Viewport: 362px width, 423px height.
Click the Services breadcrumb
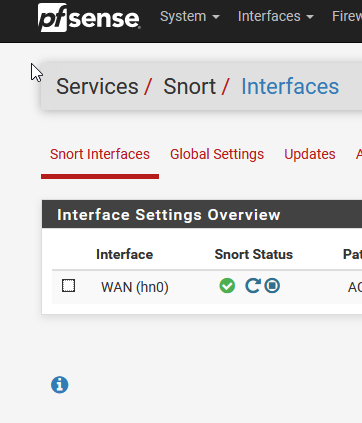(x=97, y=87)
